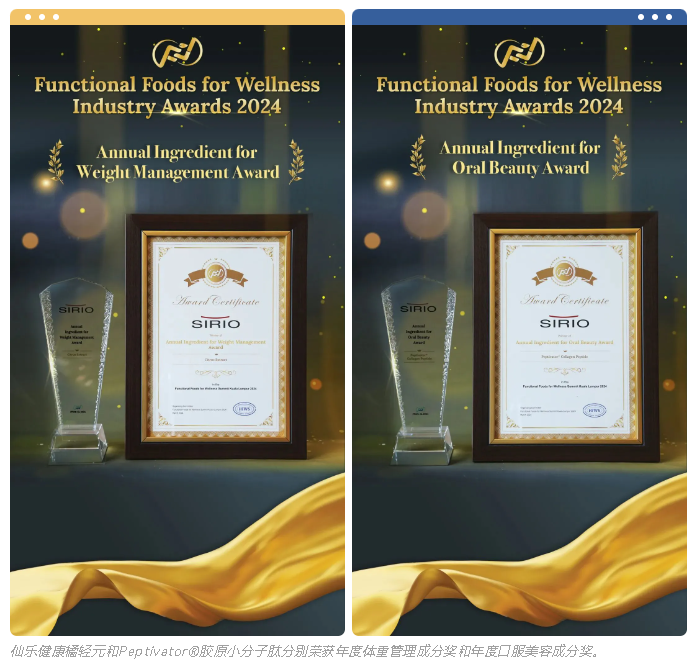Image resolution: width=694 pixels, height=661 pixels.
Task: Click the framed certificate in the Weight Management poster
Action: point(216,336)
